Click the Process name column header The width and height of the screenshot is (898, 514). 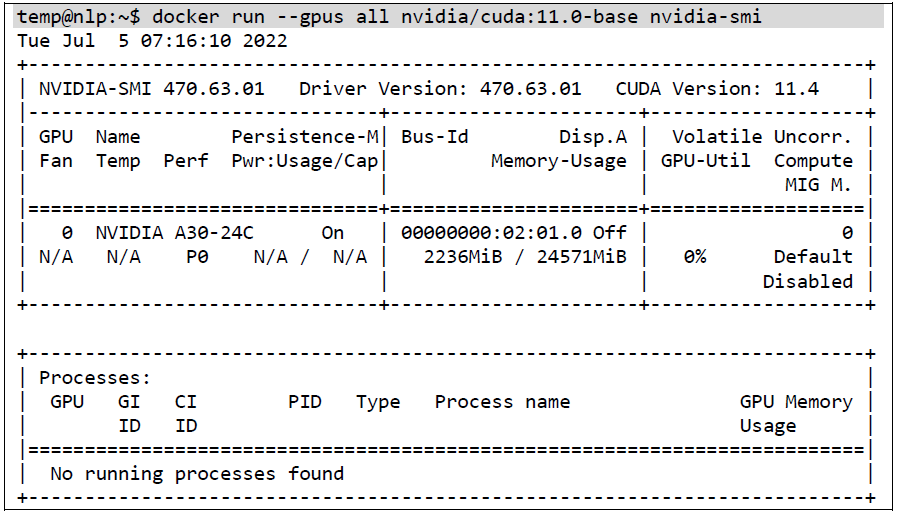click(x=502, y=402)
